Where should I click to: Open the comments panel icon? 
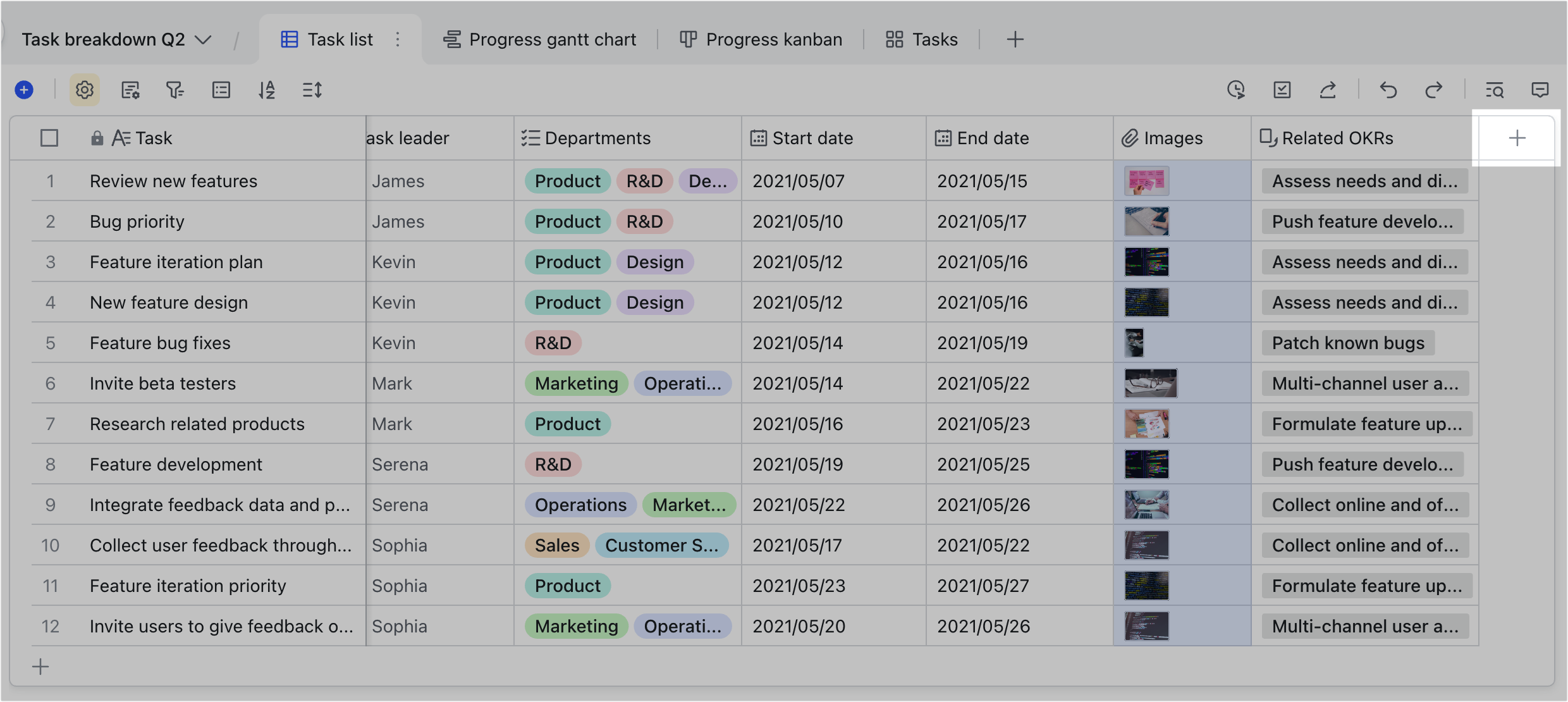pos(1540,90)
